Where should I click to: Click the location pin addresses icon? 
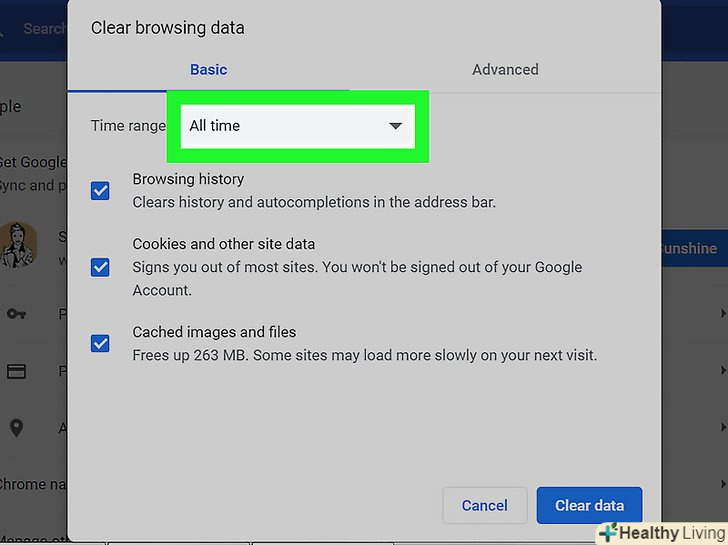pos(16,428)
